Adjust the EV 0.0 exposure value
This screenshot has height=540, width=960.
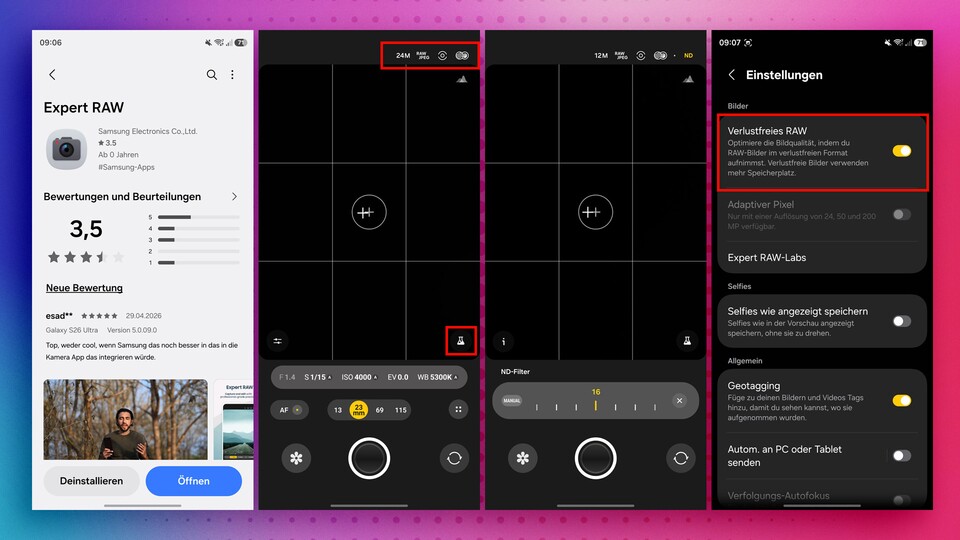398,377
